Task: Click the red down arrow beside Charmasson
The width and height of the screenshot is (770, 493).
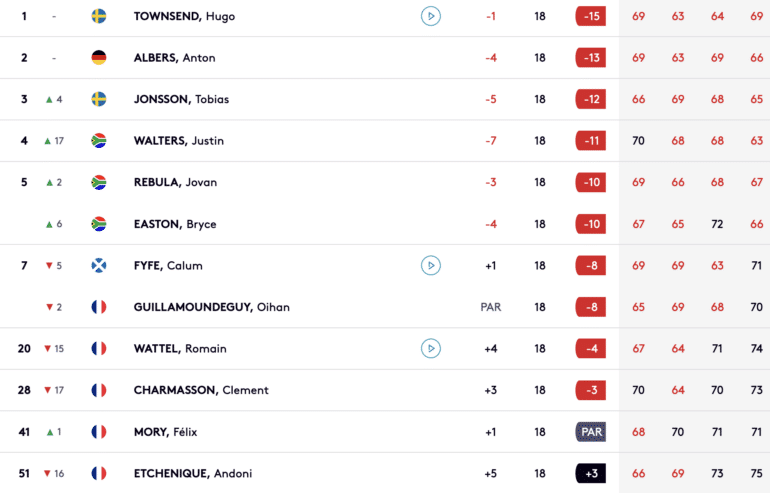Action: coord(48,390)
